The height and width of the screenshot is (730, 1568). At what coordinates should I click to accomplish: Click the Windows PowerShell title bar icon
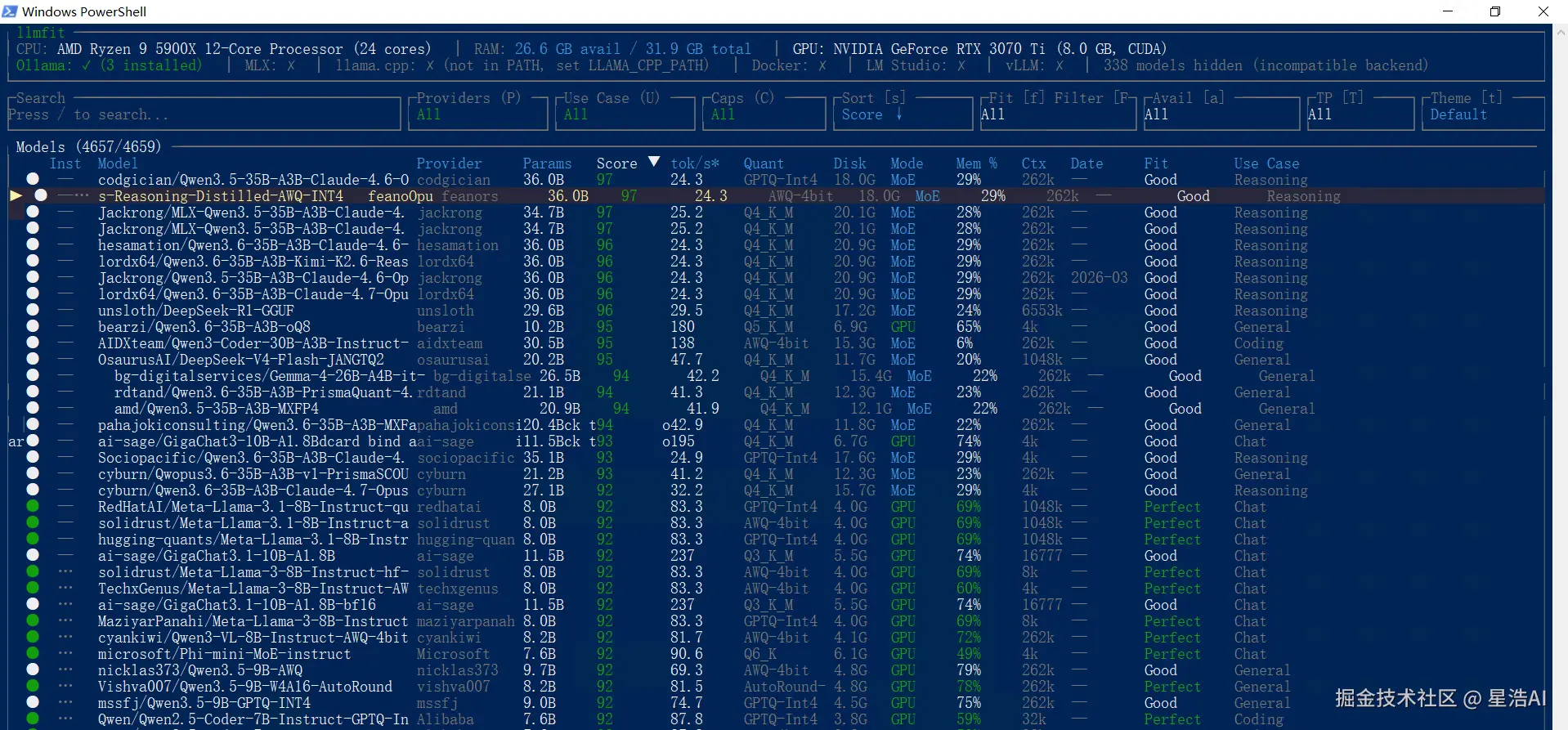[x=10, y=11]
